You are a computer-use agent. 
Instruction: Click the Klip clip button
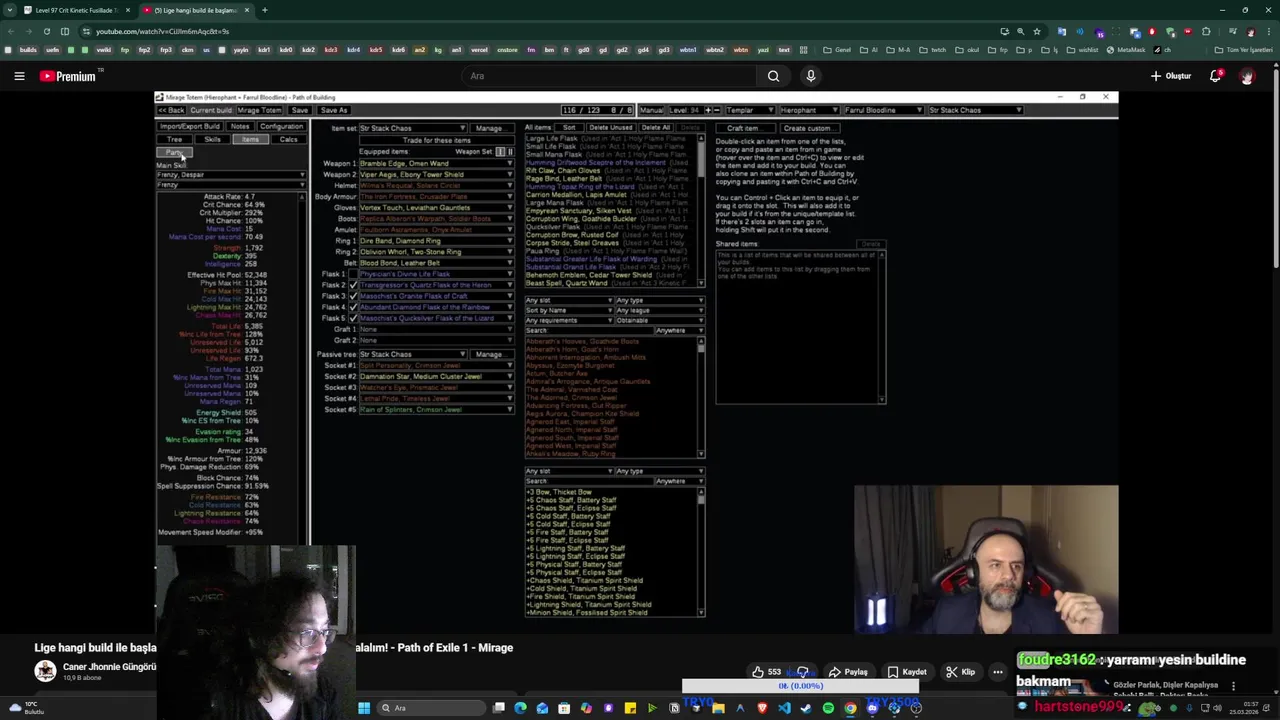(961, 672)
